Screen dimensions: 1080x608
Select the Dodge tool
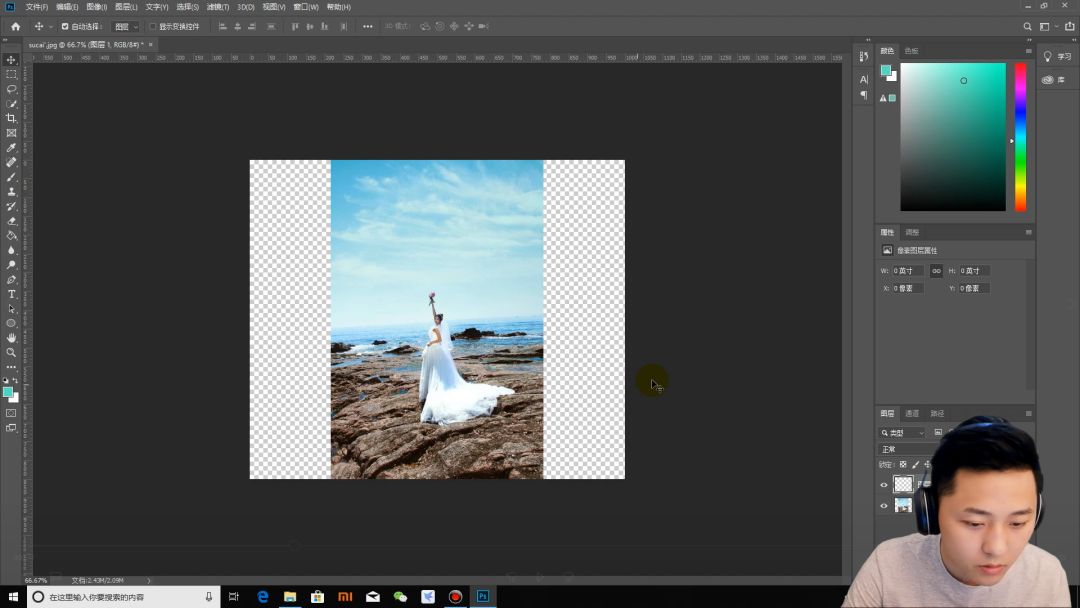point(11,264)
